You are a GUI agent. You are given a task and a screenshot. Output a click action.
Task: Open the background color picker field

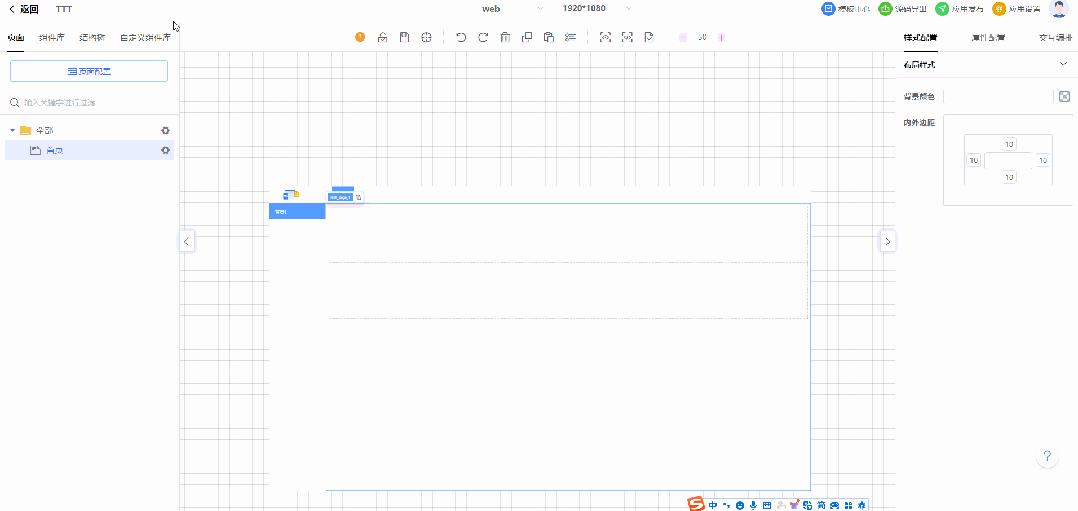[x=997, y=96]
